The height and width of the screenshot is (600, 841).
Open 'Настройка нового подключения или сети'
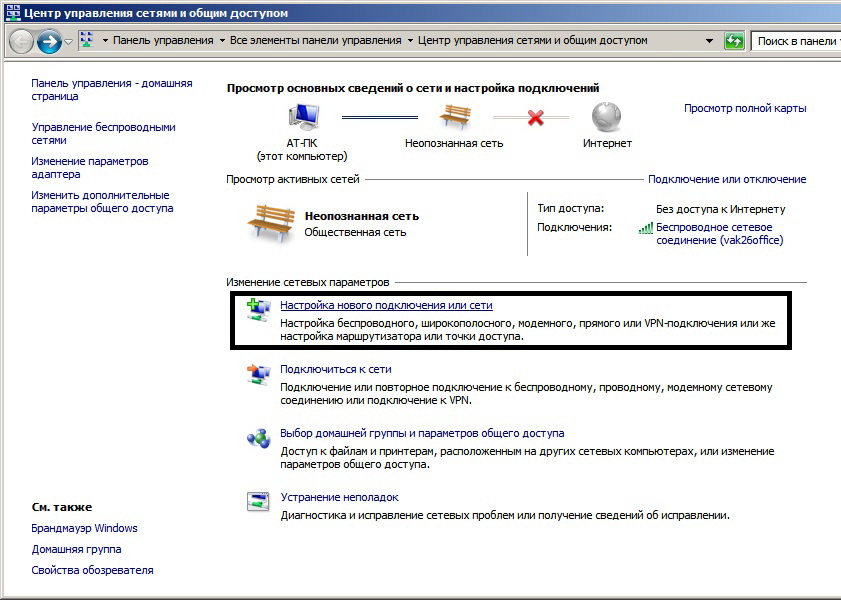(x=386, y=305)
